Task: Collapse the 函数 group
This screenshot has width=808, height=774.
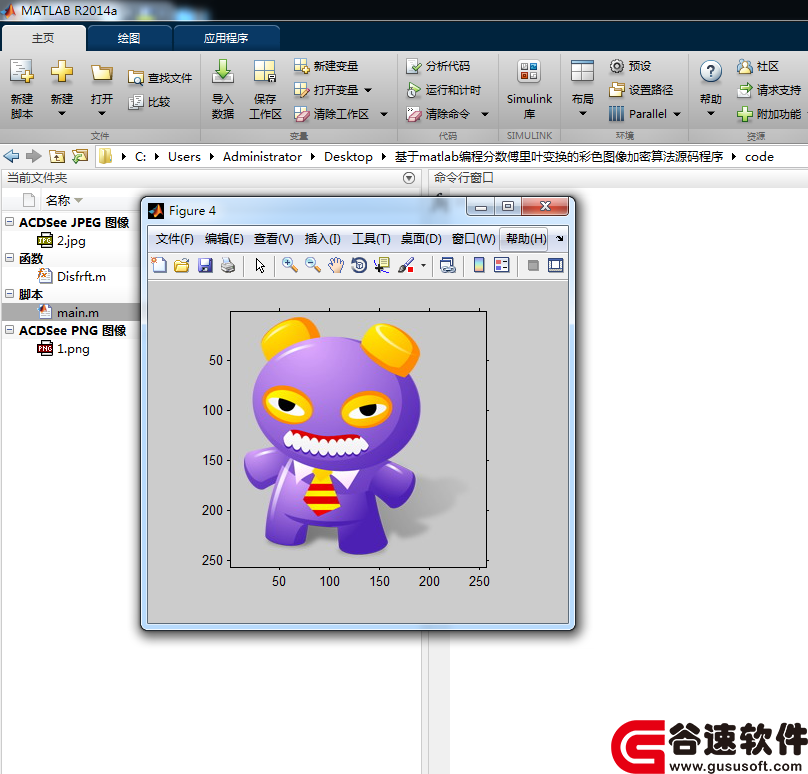Action: 9,258
